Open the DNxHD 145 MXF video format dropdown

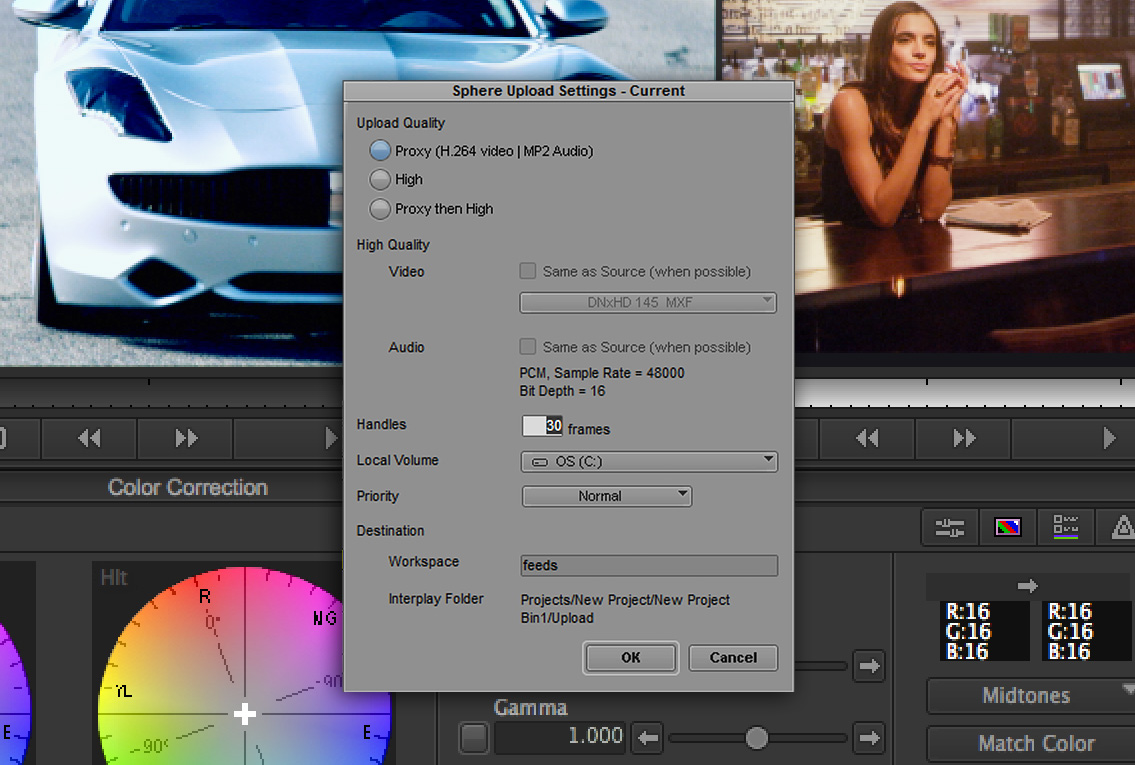[648, 303]
